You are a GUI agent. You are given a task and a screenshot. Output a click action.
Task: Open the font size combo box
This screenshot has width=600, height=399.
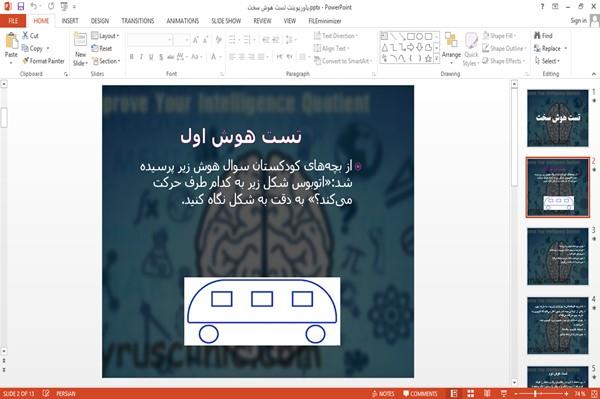(181, 40)
